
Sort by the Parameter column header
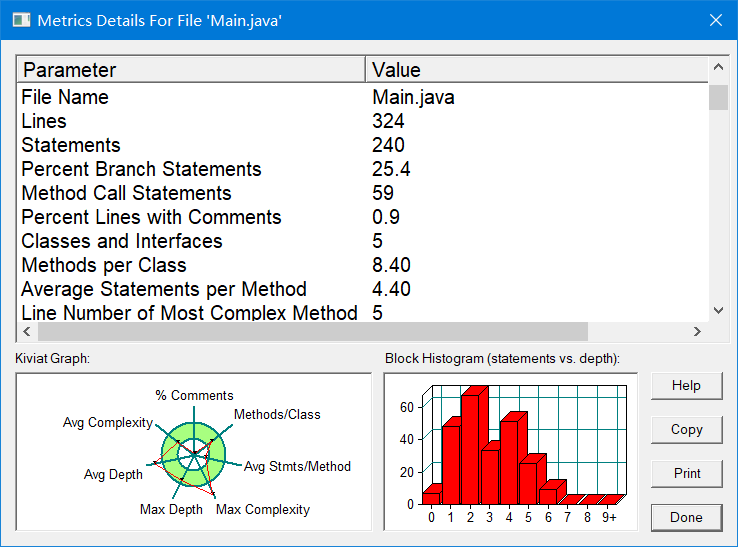pos(191,70)
